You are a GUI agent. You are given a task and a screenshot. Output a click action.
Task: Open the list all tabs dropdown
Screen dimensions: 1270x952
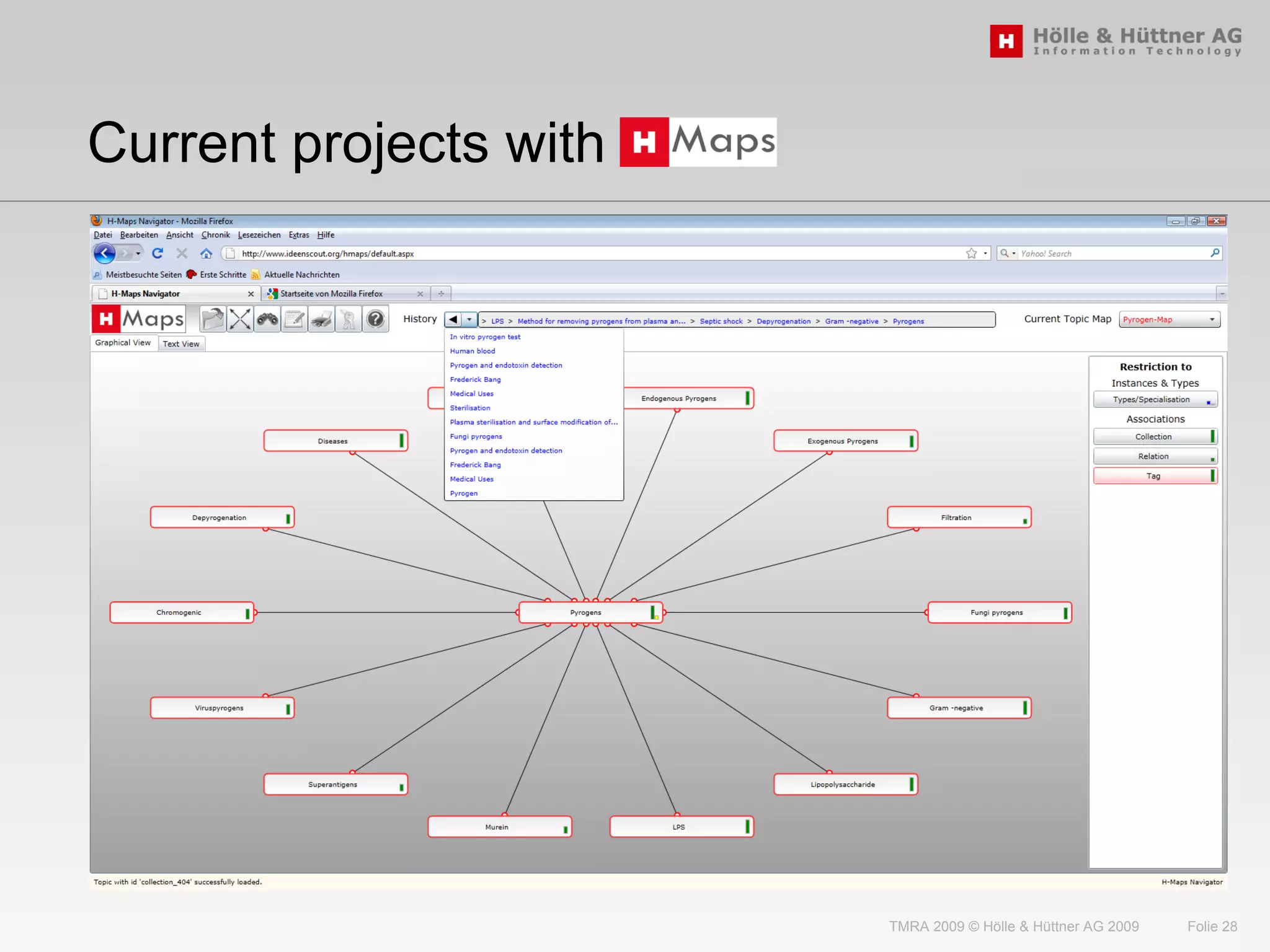click(1222, 294)
